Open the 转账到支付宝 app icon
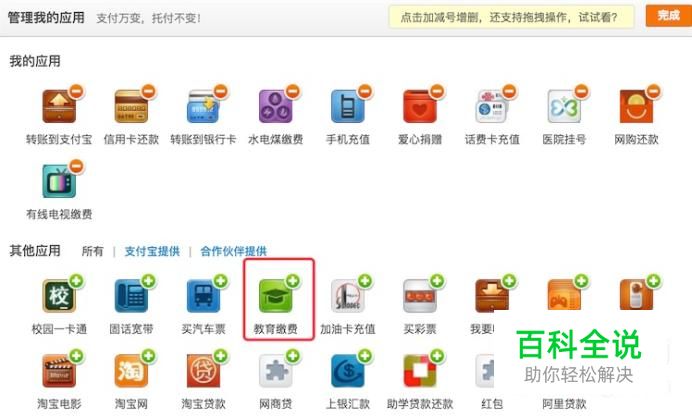 pyautogui.click(x=59, y=106)
